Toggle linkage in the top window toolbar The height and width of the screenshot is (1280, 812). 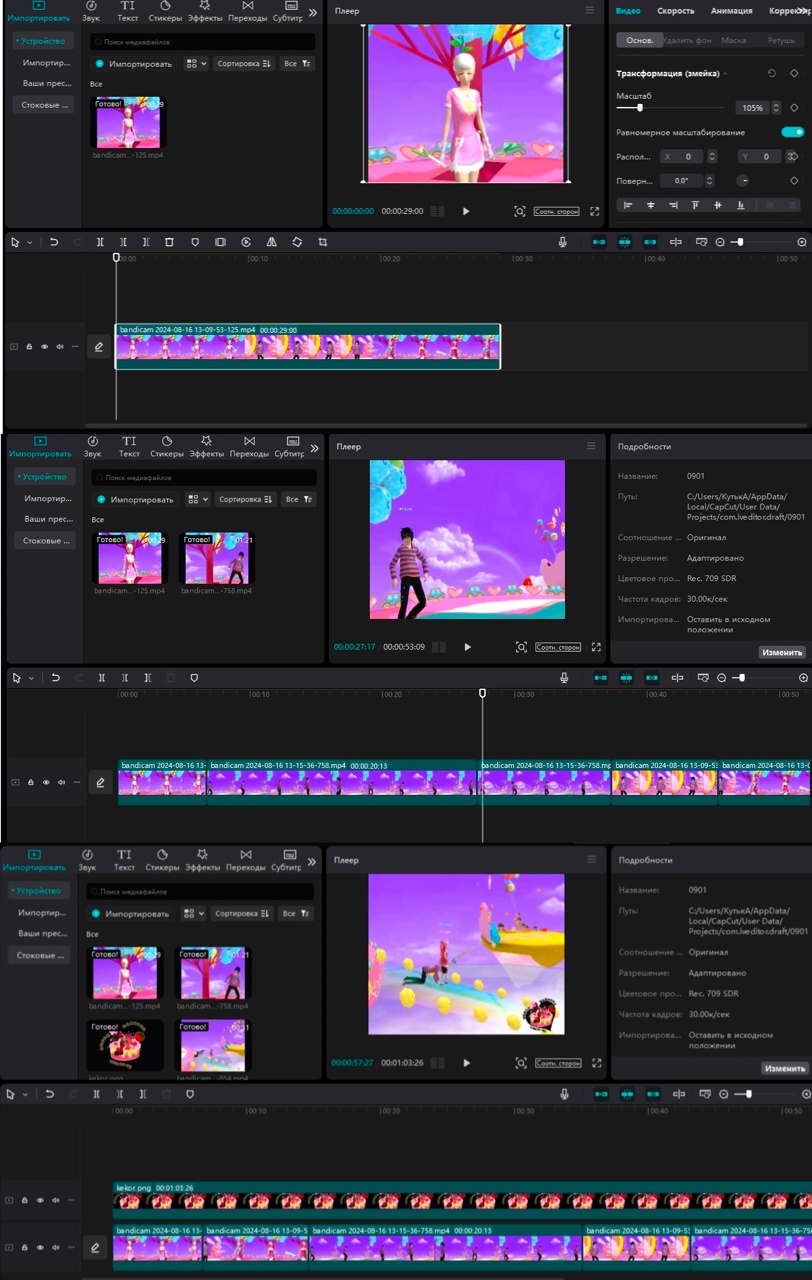650,242
